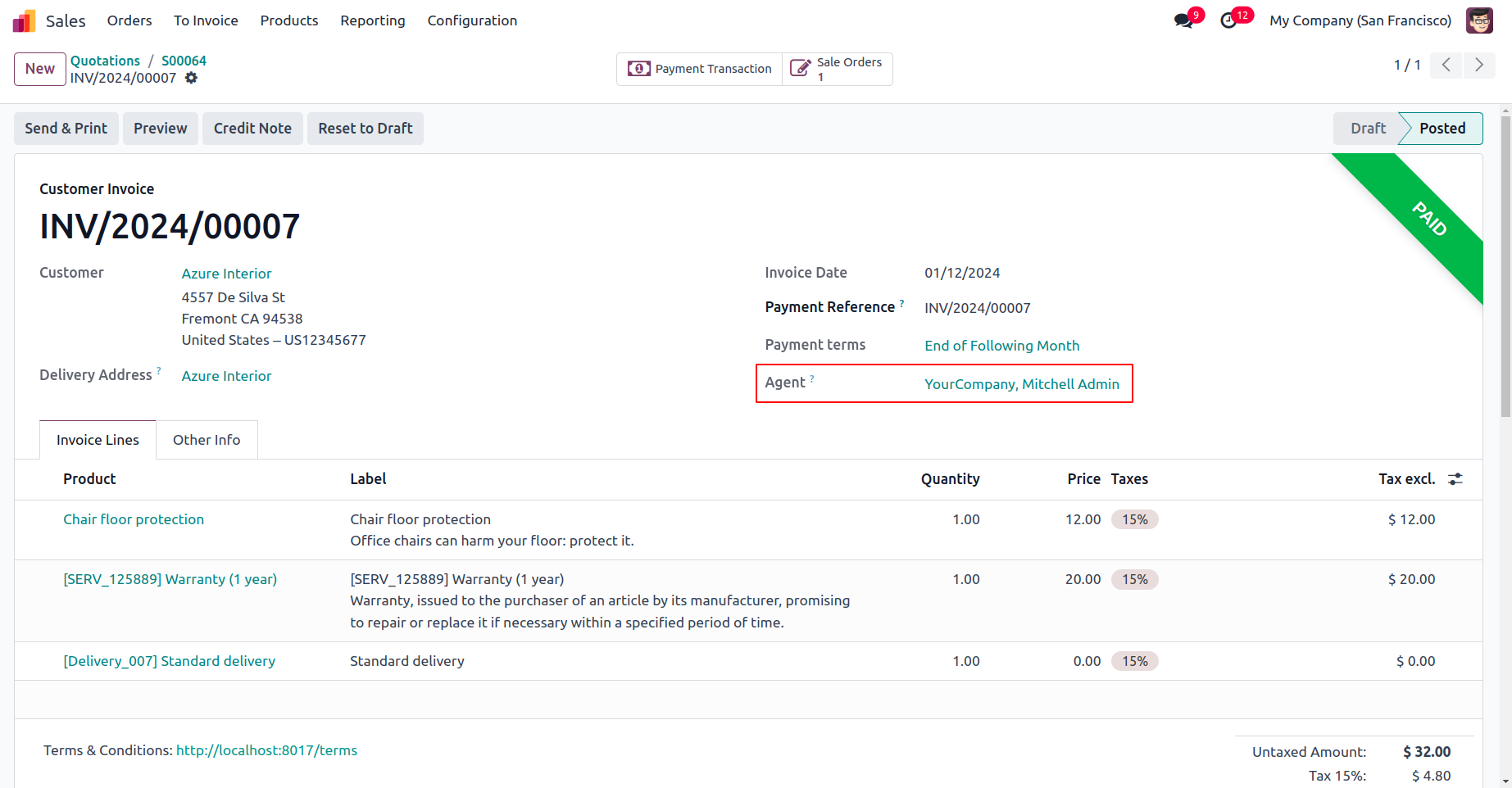
Task: Click the Reset to Draft button
Action: coord(366,129)
